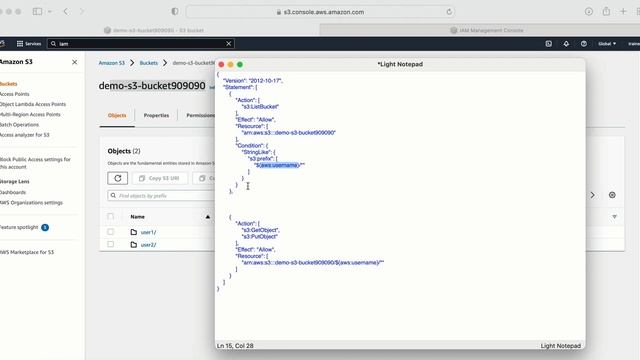Click the AWS search box containing iam
The width and height of the screenshot is (640, 360).
[x=140, y=44]
